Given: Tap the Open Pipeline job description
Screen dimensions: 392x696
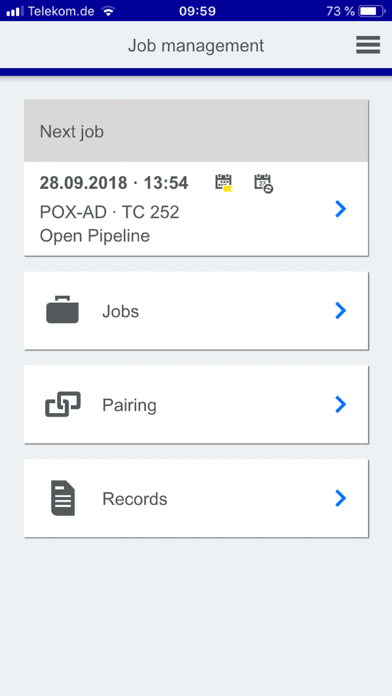Looking at the screenshot, I should [95, 236].
